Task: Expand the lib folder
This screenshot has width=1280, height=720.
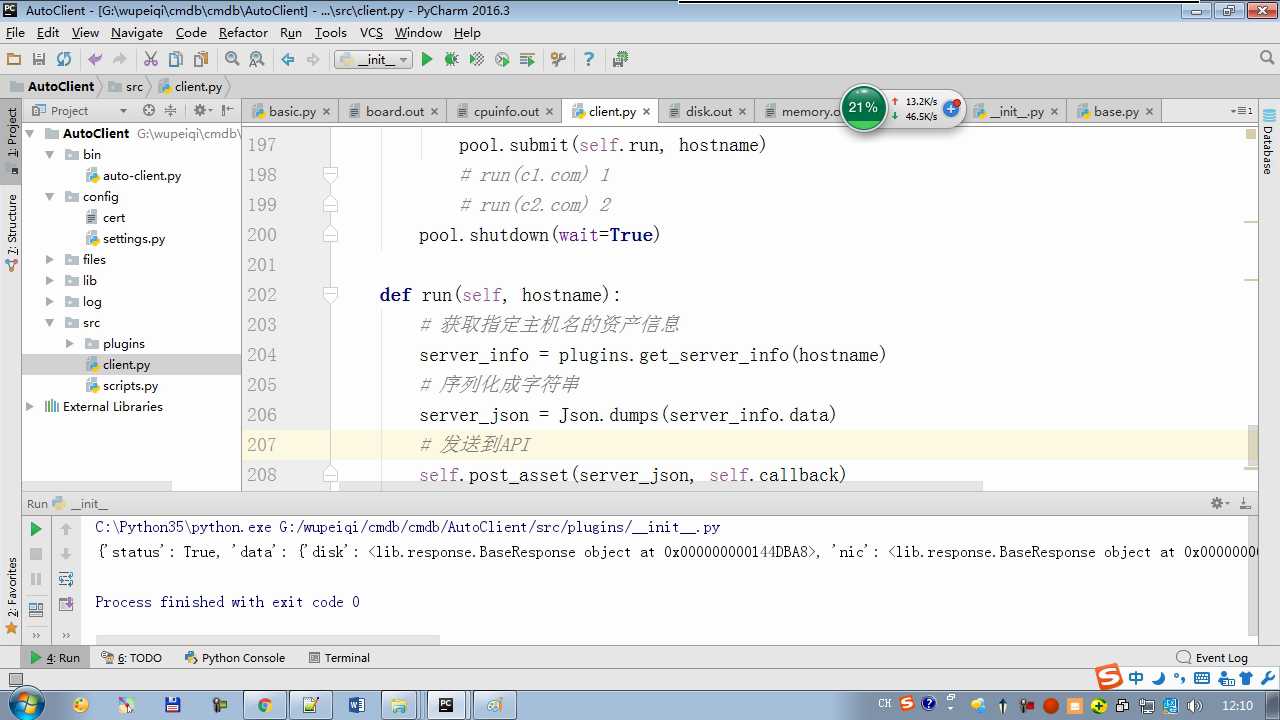Action: click(50, 280)
